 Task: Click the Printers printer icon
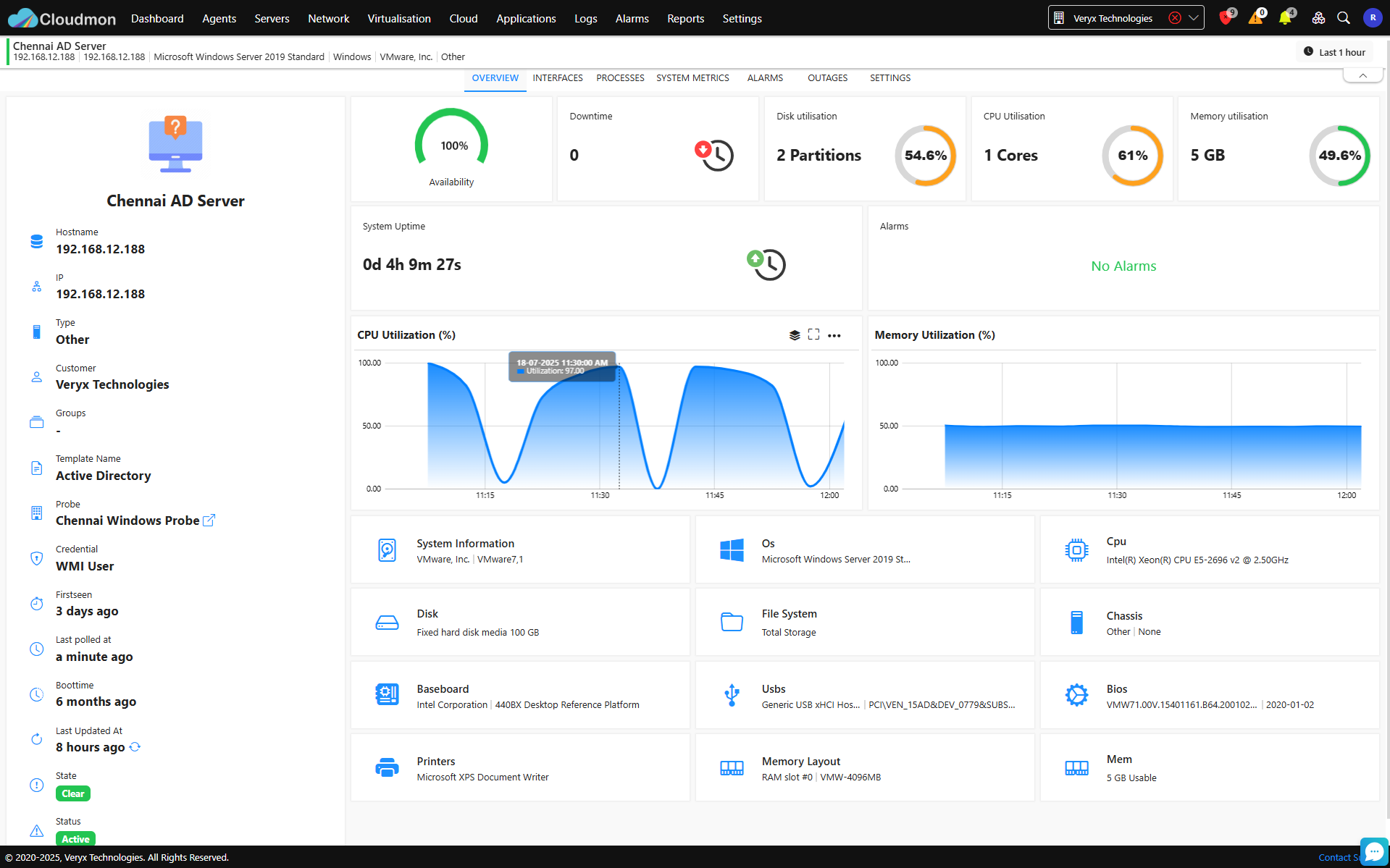click(387, 767)
